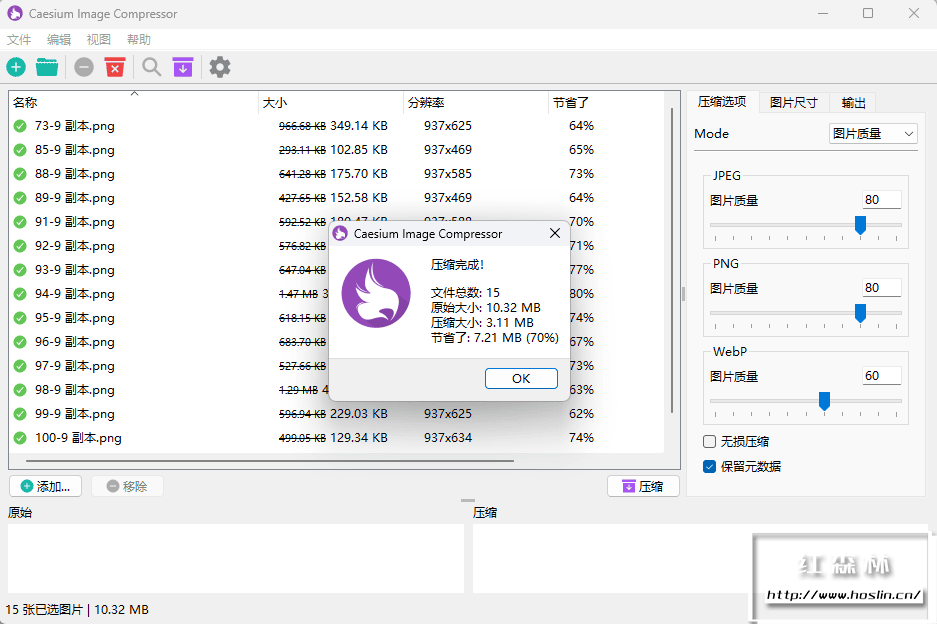Open folder using the teal folder icon
937x624 pixels.
[x=47, y=67]
